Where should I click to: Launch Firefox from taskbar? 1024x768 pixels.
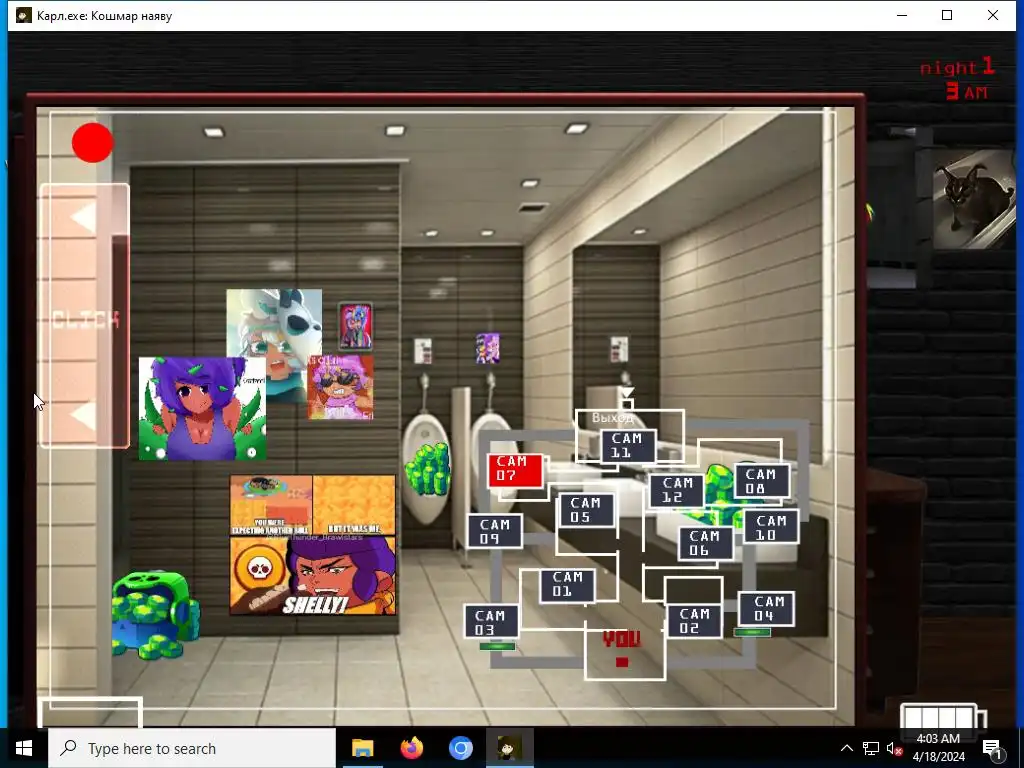[411, 748]
